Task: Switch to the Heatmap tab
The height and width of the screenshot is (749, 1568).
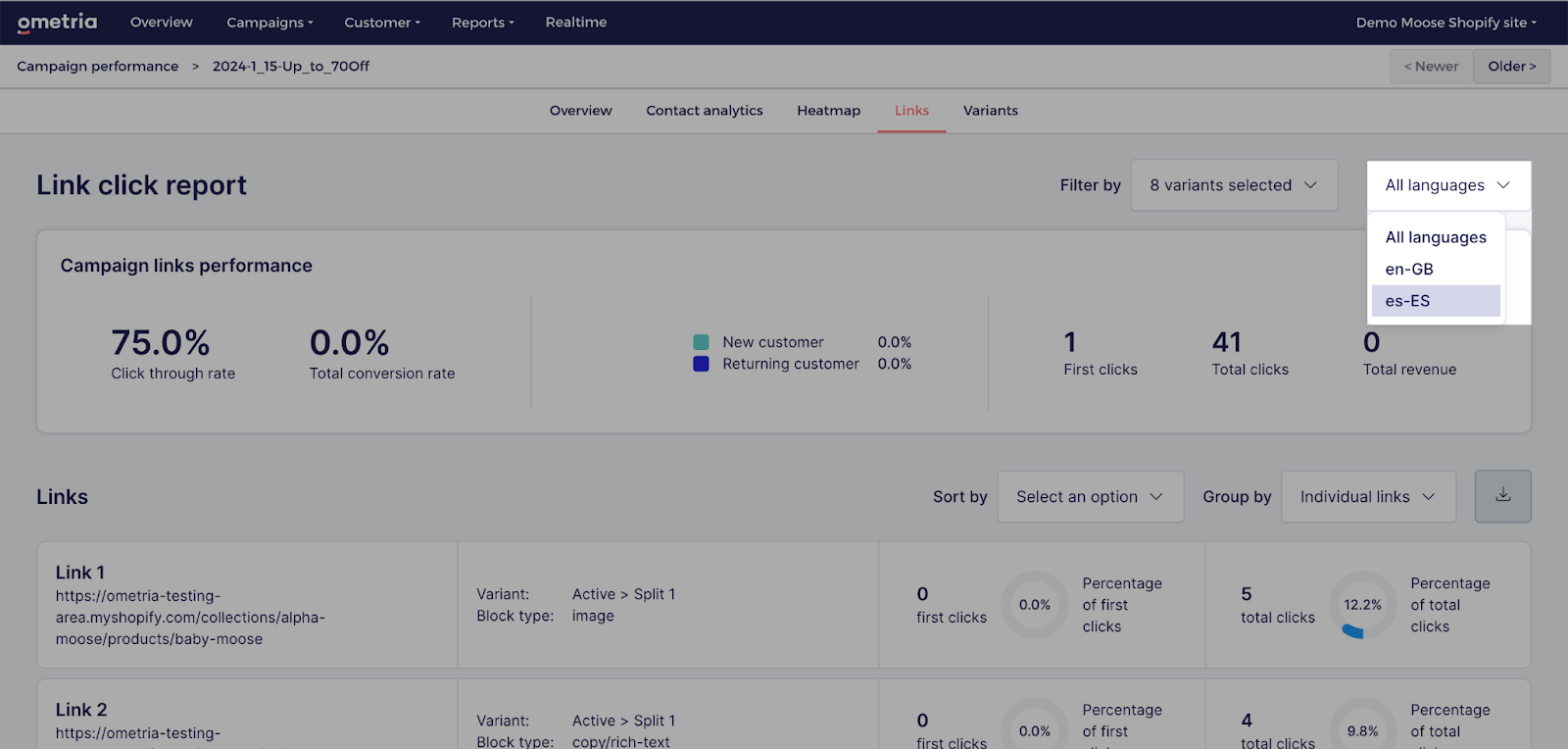Action: (828, 111)
